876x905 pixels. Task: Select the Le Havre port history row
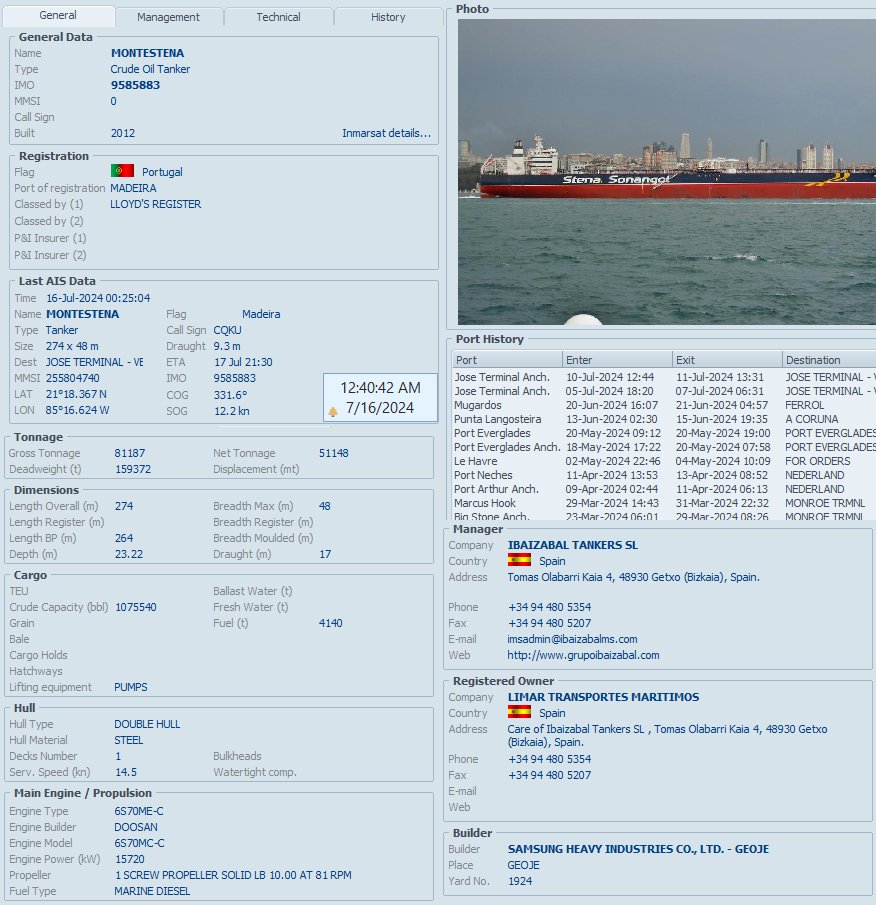pyautogui.click(x=664, y=461)
